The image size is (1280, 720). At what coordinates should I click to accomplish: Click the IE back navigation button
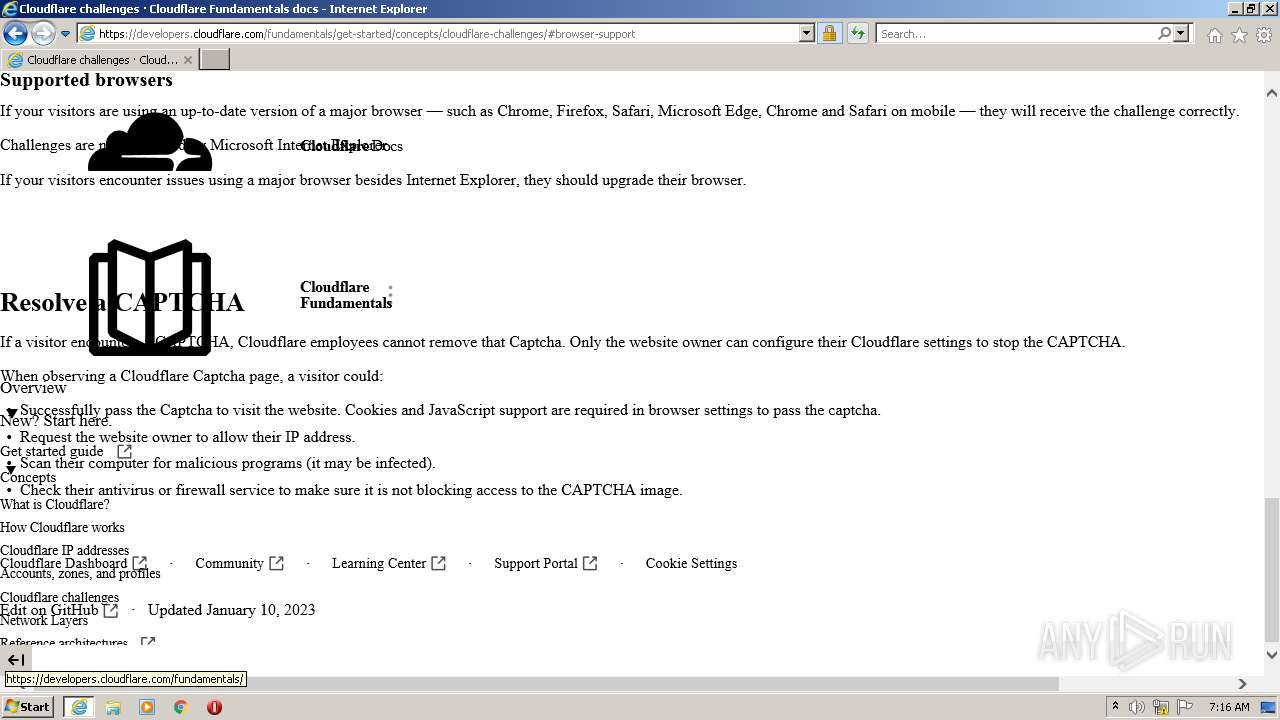[x=15, y=33]
